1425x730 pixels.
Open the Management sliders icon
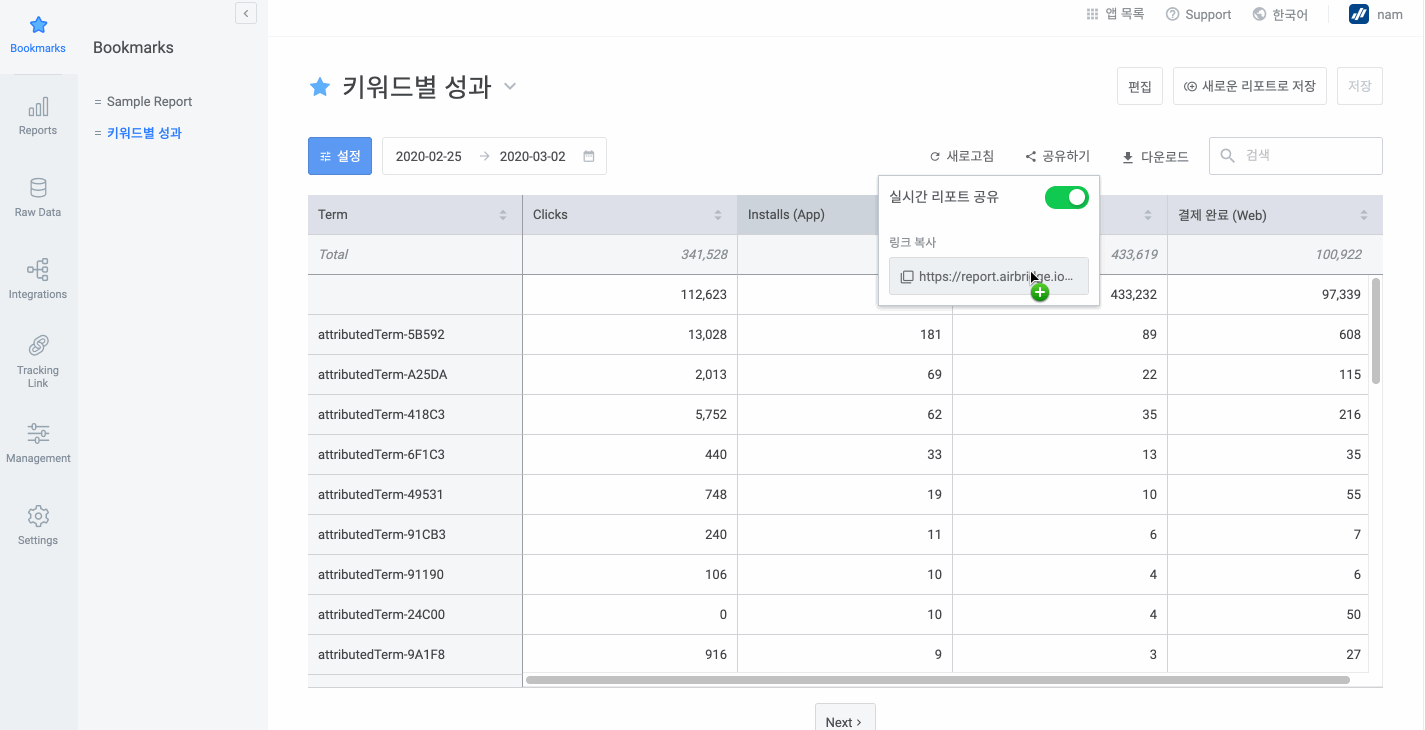38,434
